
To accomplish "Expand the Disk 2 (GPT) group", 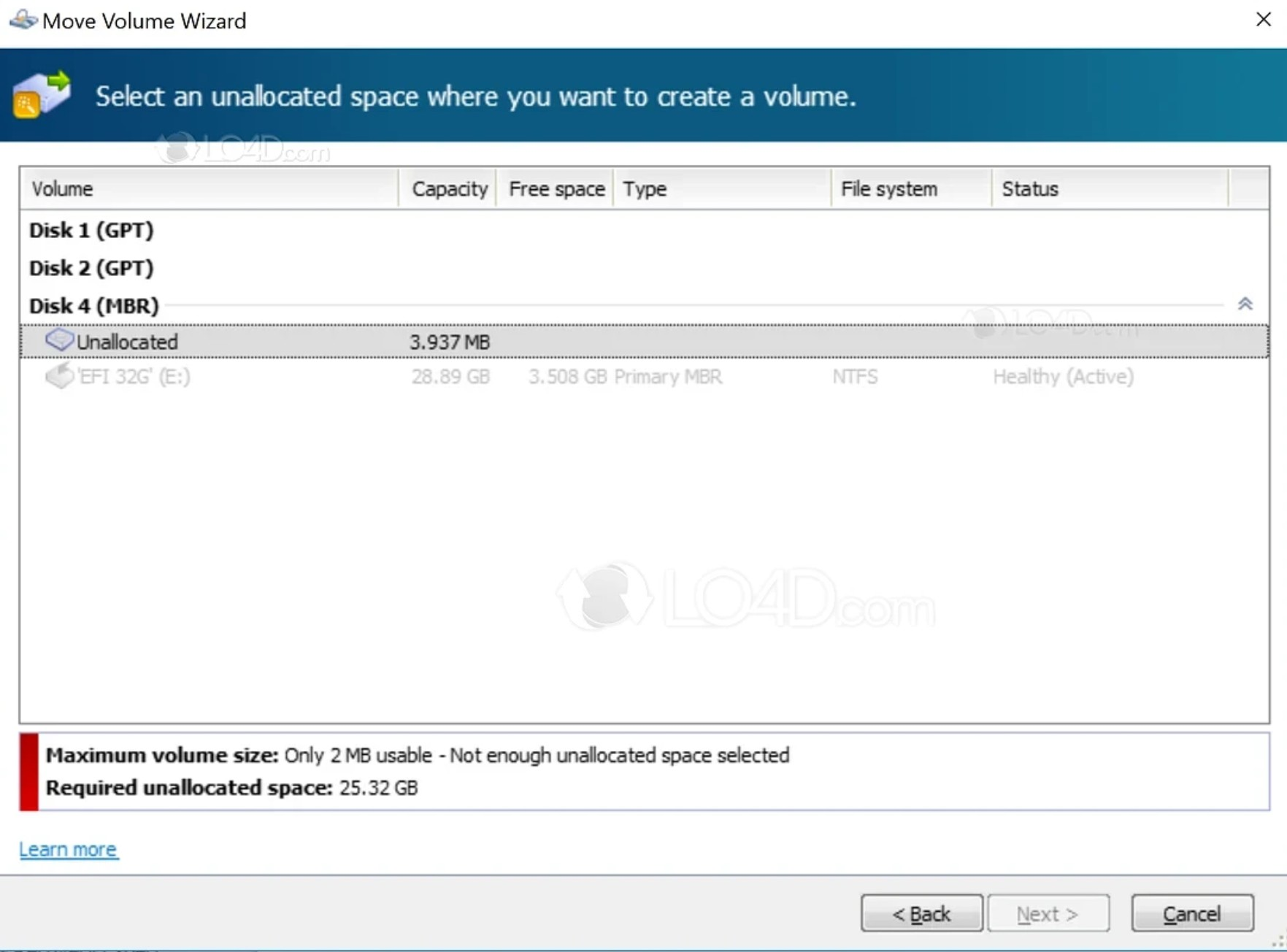I will 91,268.
